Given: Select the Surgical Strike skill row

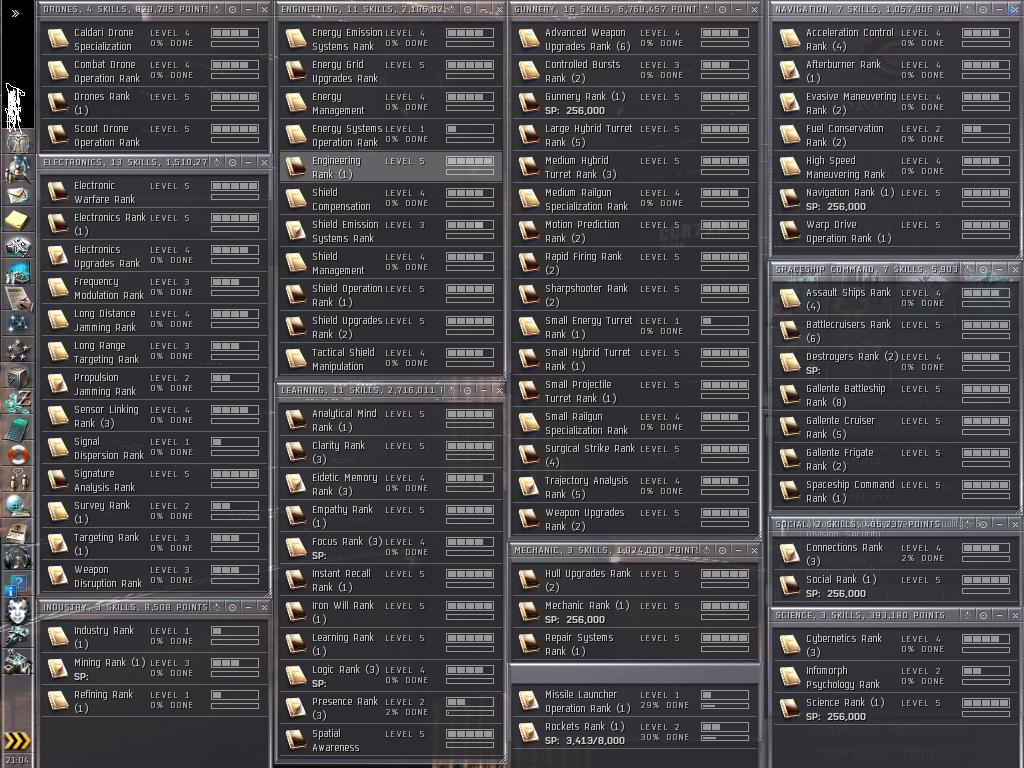Looking at the screenshot, I should point(635,455).
